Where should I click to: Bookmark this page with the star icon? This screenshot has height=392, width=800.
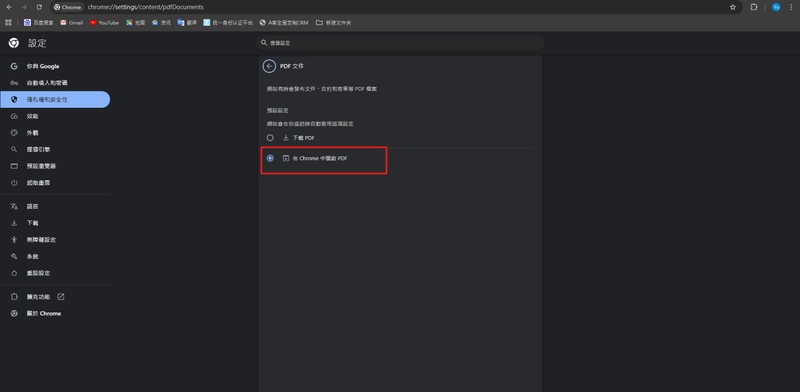[733, 7]
